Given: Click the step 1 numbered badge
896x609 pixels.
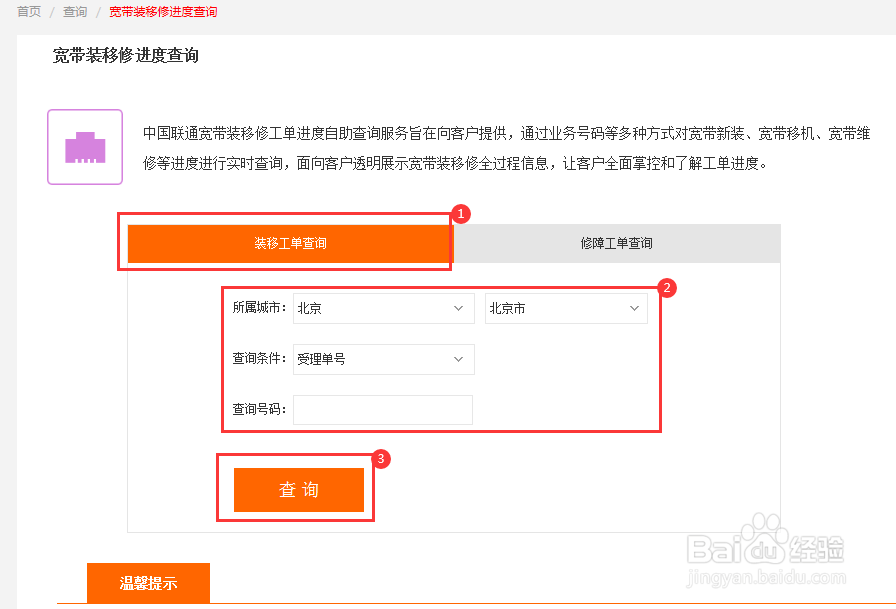Looking at the screenshot, I should 459,214.
